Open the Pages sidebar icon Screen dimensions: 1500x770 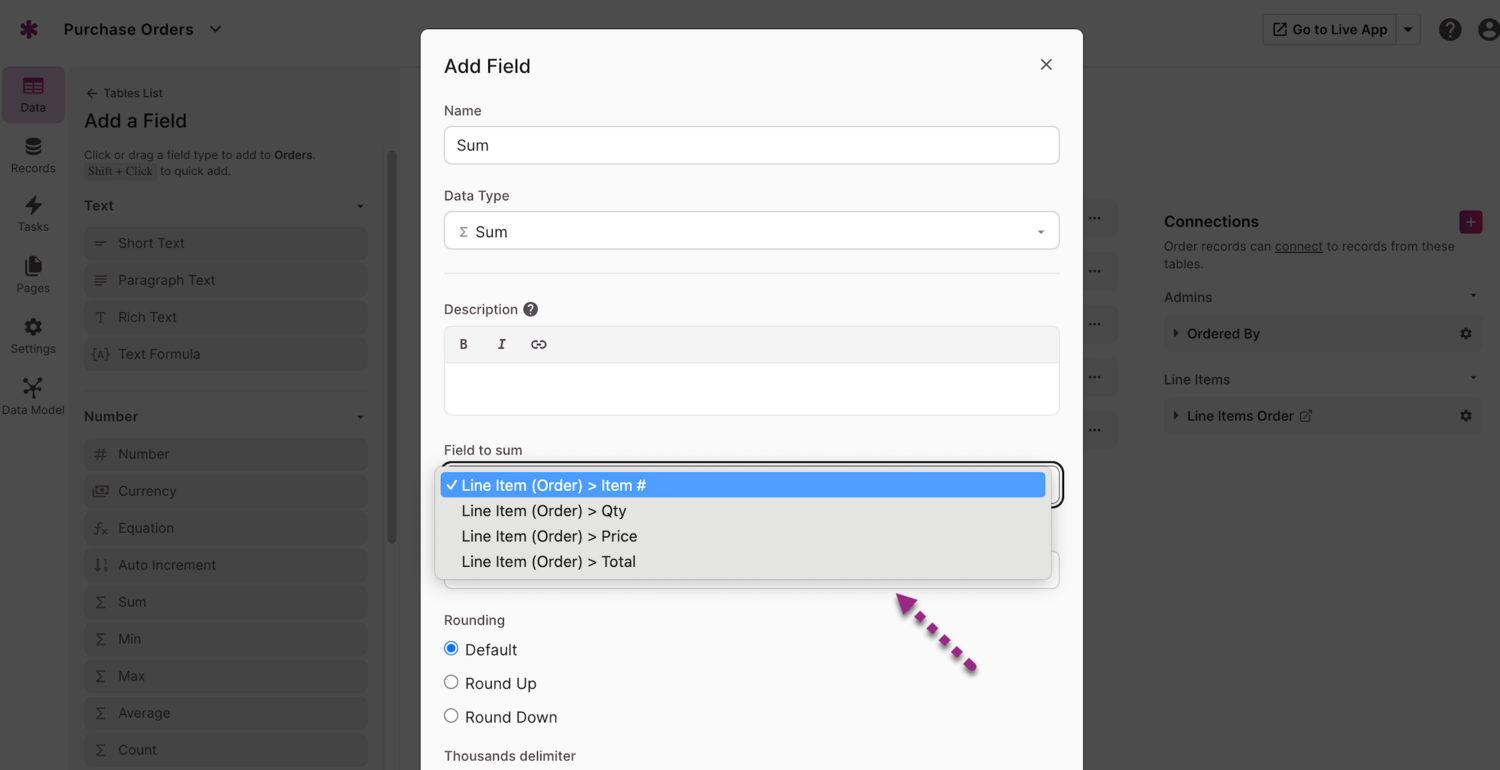point(33,273)
